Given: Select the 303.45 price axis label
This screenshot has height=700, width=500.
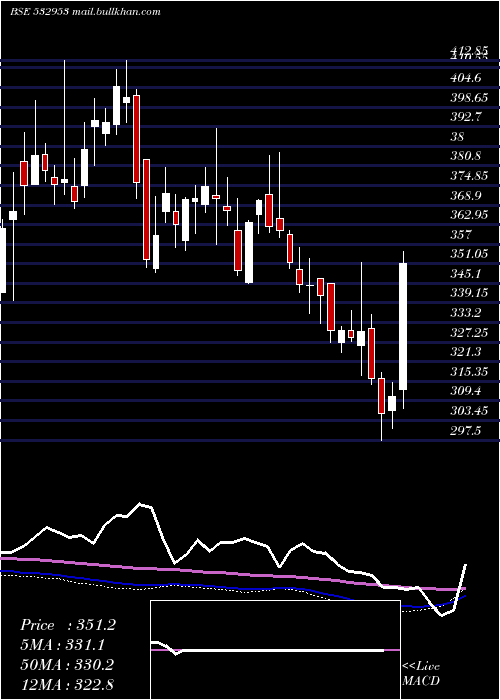Looking at the screenshot, I should point(469,410).
